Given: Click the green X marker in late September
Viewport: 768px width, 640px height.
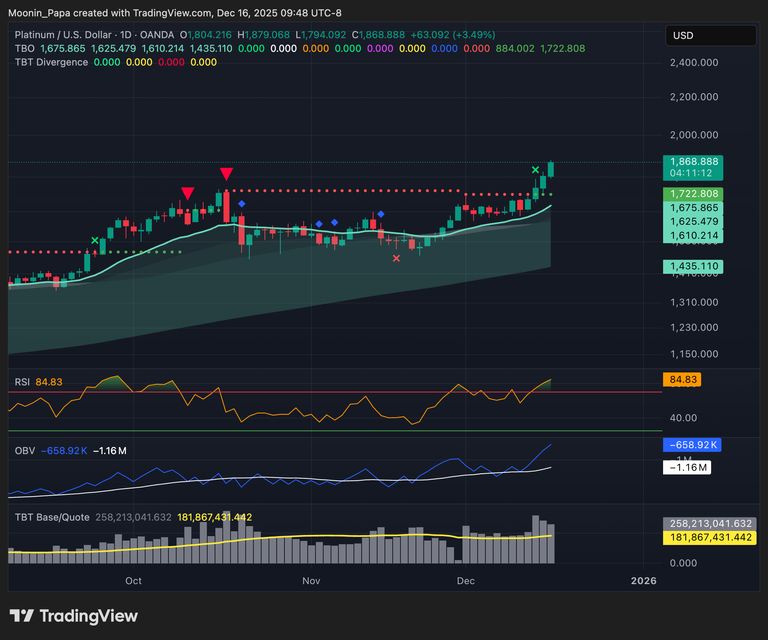Looking at the screenshot, I should pyautogui.click(x=95, y=240).
